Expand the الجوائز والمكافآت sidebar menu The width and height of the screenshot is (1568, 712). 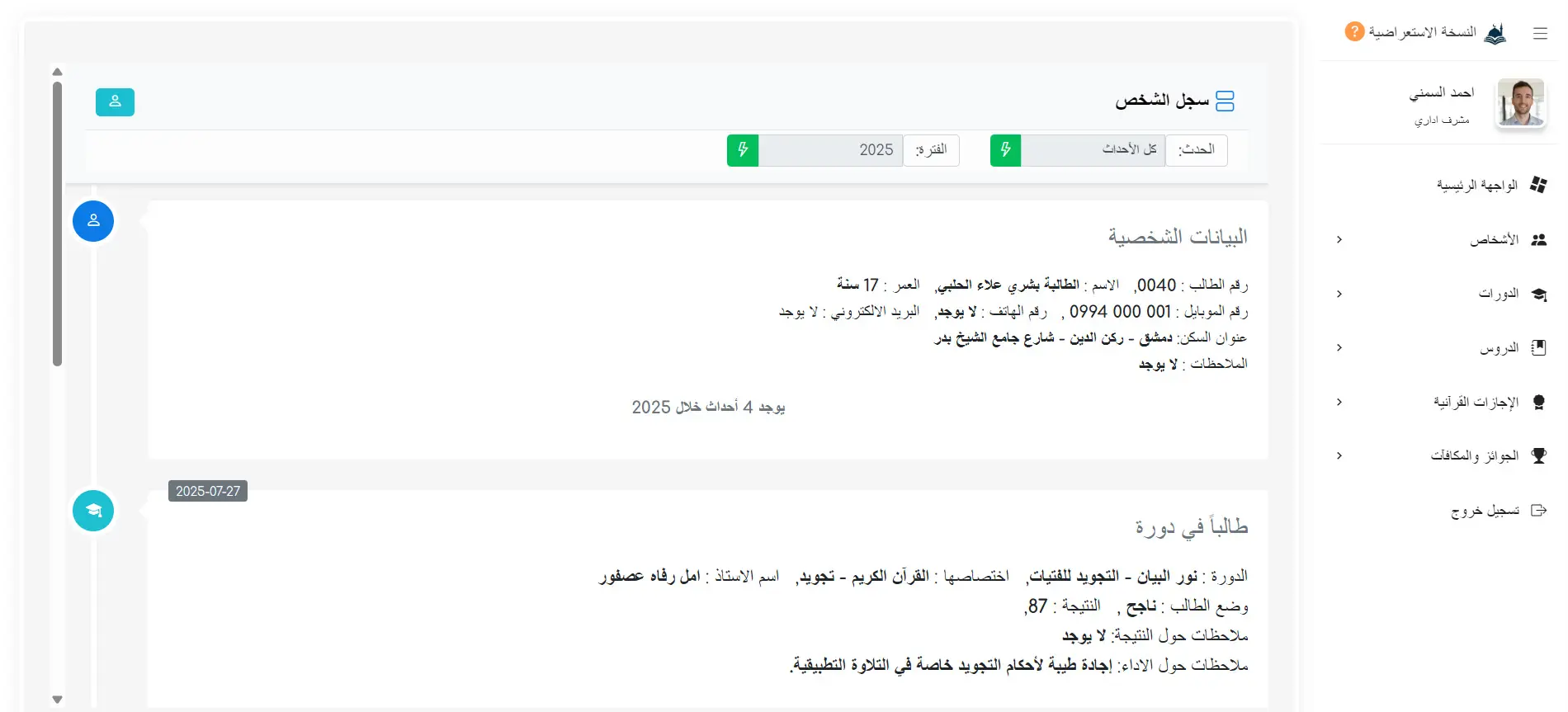(x=1474, y=455)
